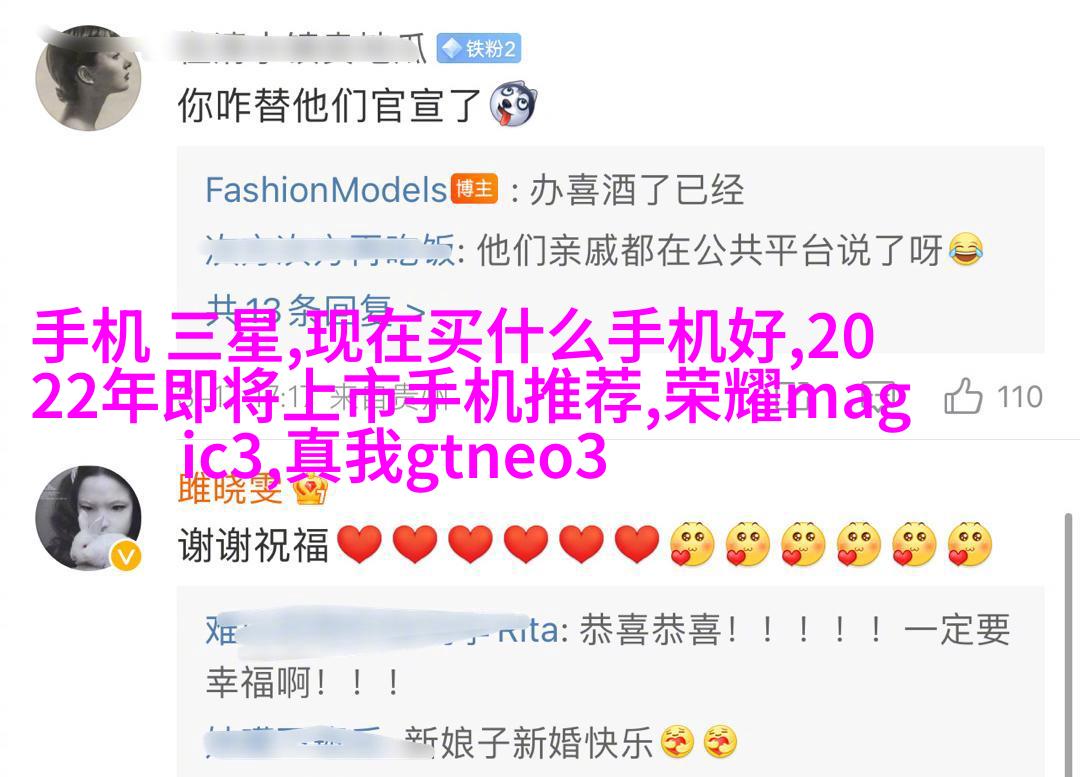Tap the husky dog emoji in first comment
Screen dimensions: 1080x777
click(513, 104)
